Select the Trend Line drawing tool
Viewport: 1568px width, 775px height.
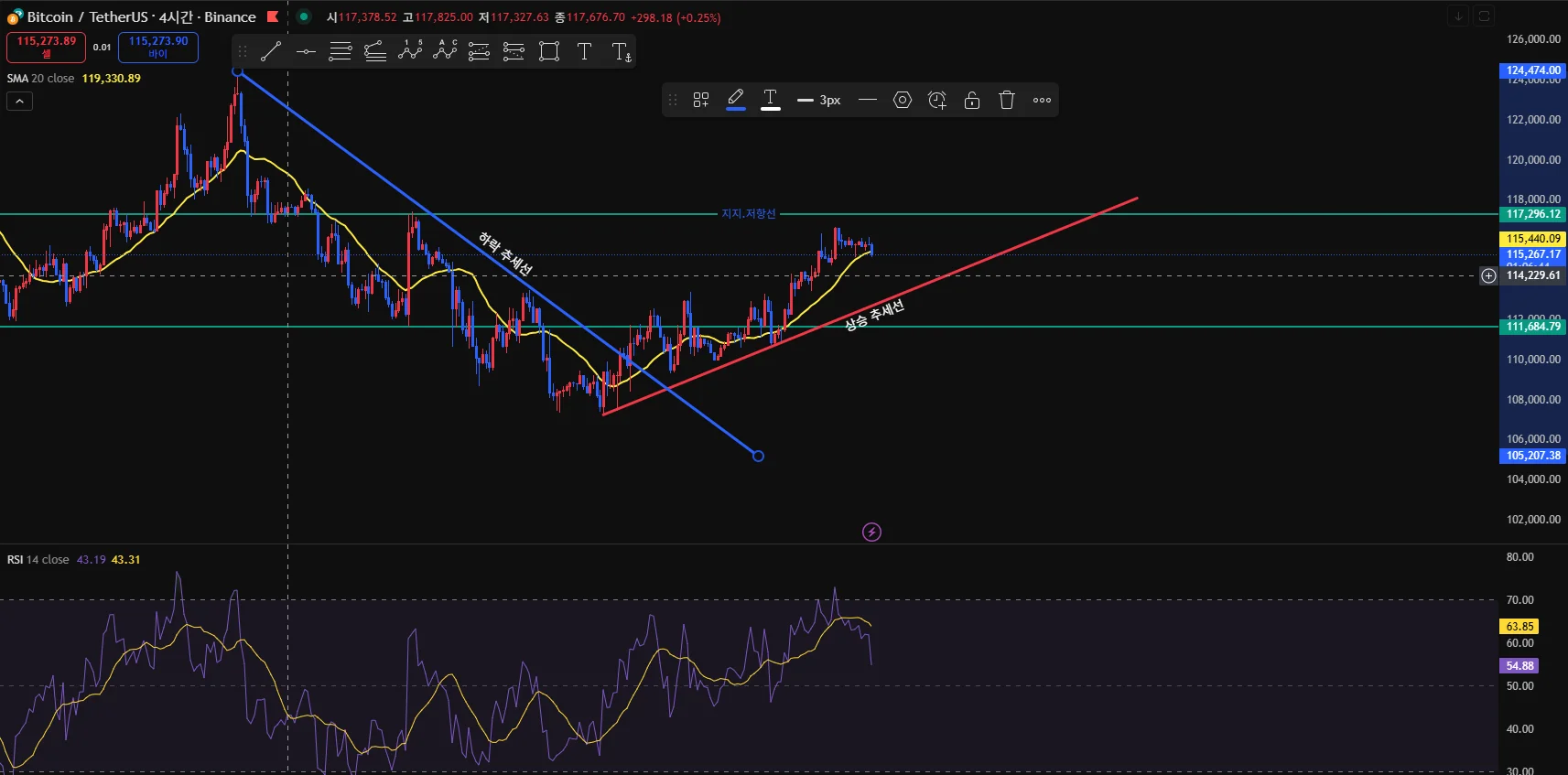(270, 51)
